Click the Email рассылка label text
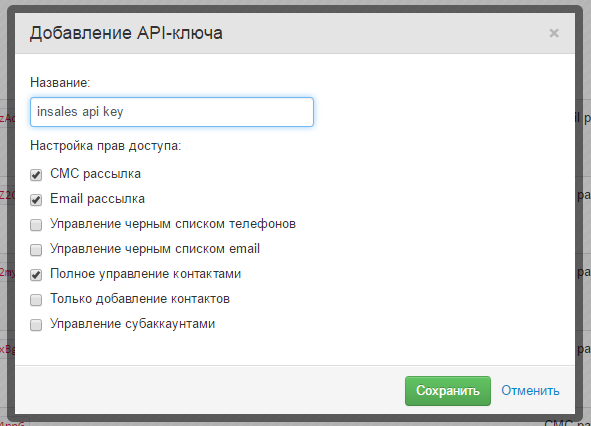The height and width of the screenshot is (426, 591). pos(97,199)
